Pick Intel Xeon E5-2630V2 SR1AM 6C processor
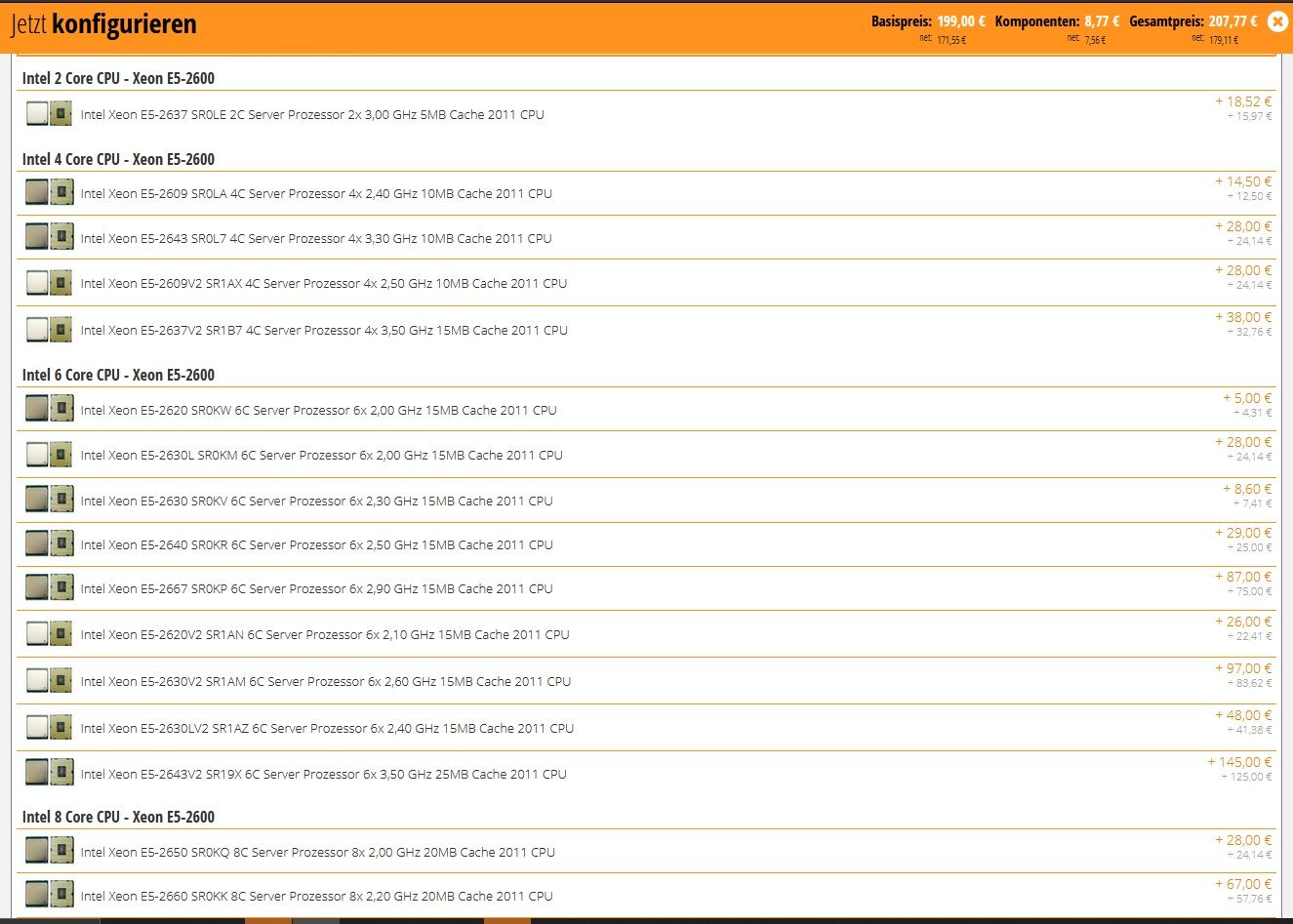This screenshot has width=1293, height=924. (x=326, y=681)
